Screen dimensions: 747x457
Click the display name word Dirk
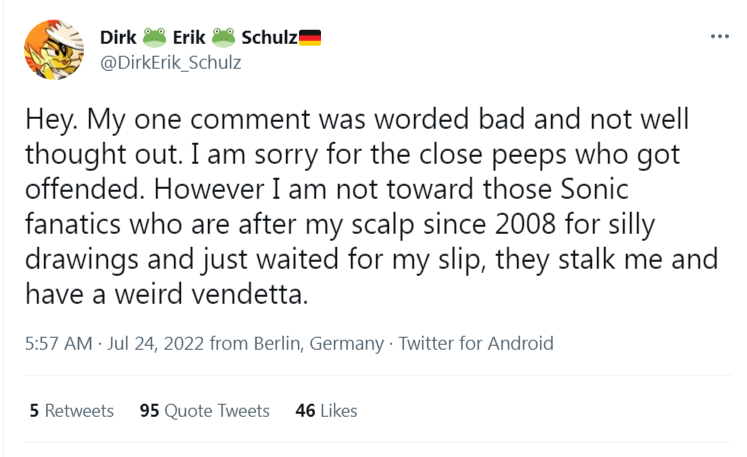tap(118, 37)
